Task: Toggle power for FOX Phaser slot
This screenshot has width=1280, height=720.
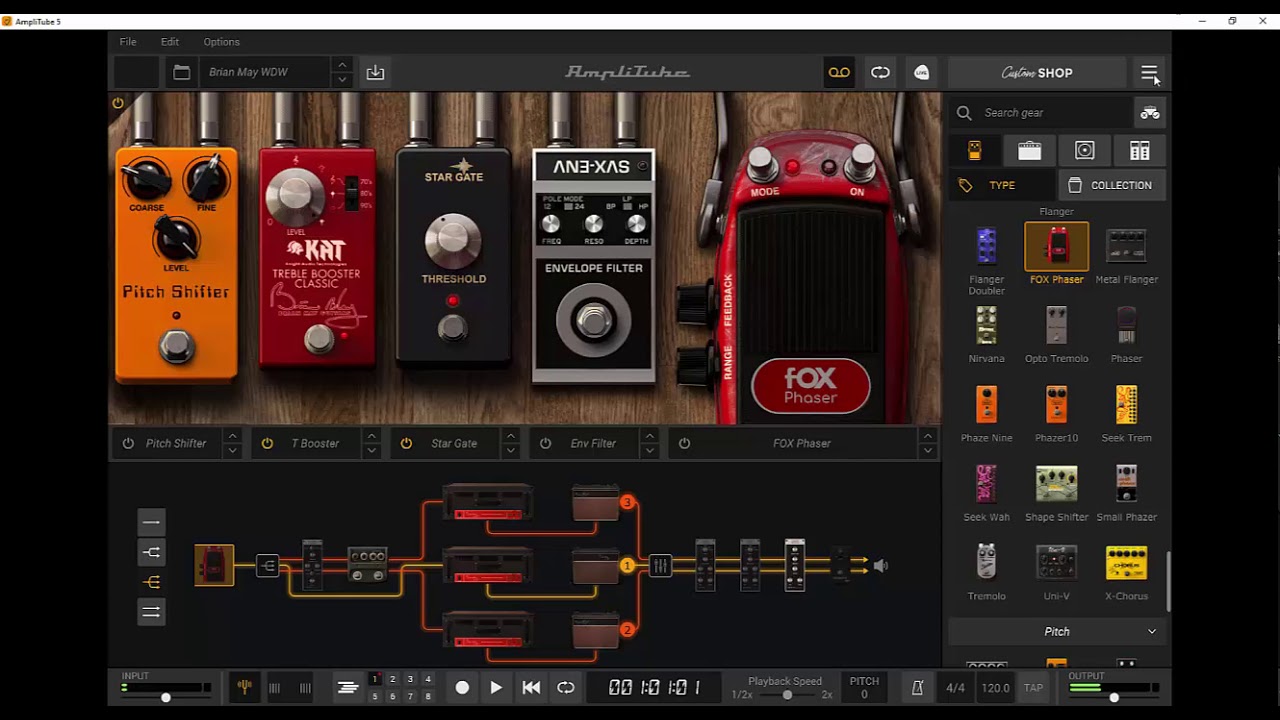Action: tap(684, 443)
